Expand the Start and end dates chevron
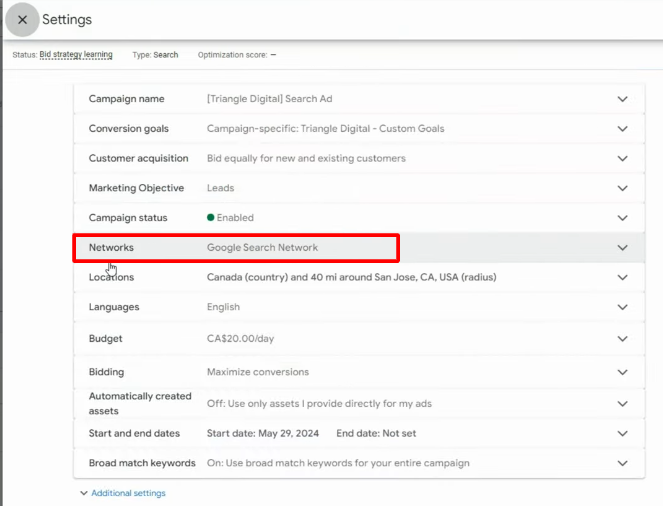The width and height of the screenshot is (663, 506). click(622, 433)
